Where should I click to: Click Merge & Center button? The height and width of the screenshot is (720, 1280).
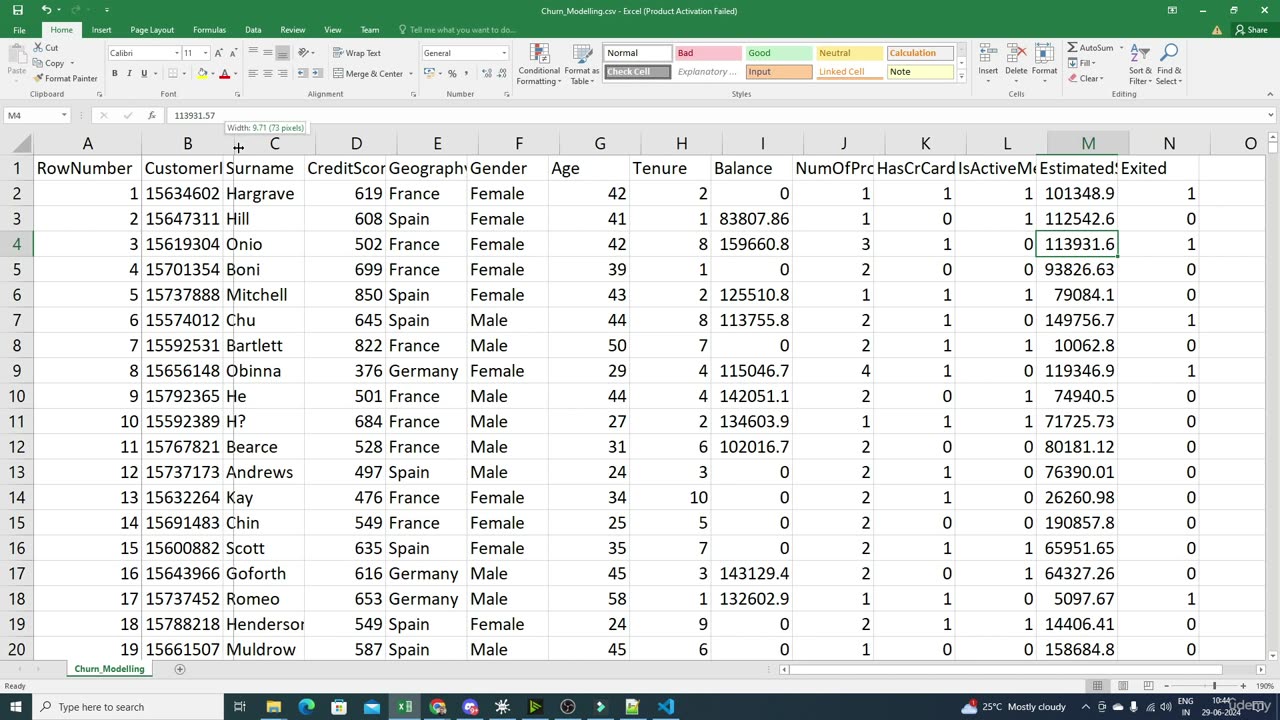366,73
